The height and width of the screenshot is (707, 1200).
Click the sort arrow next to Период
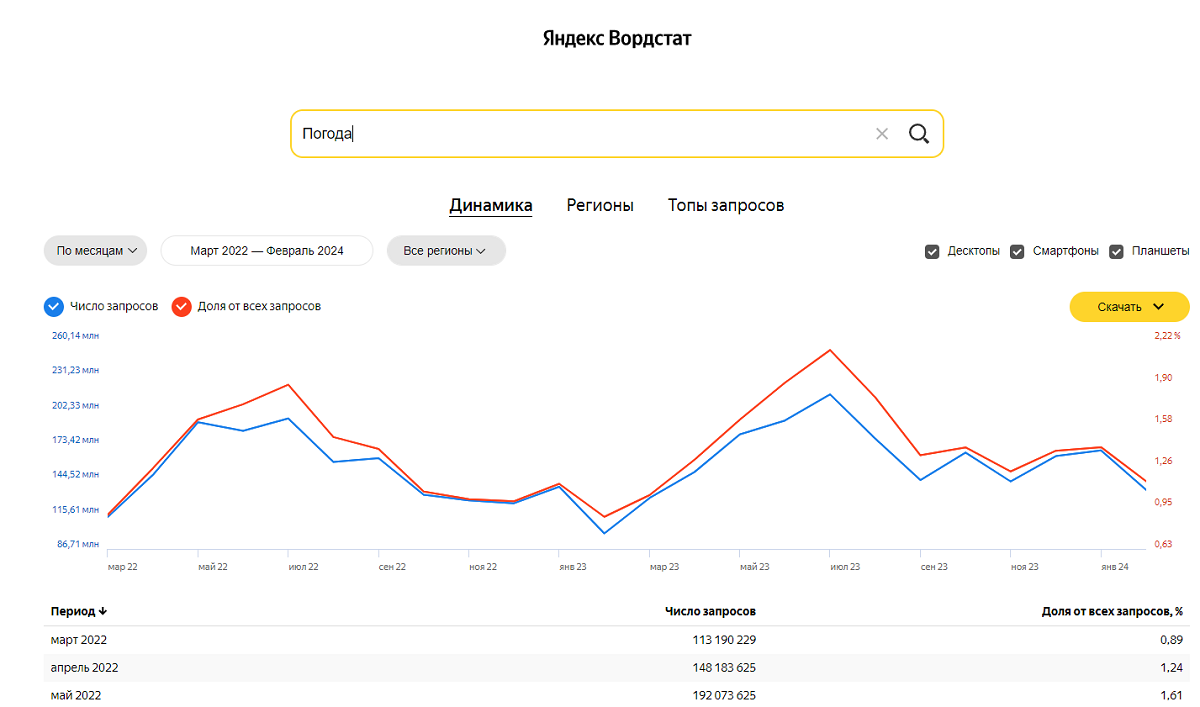coord(103,611)
